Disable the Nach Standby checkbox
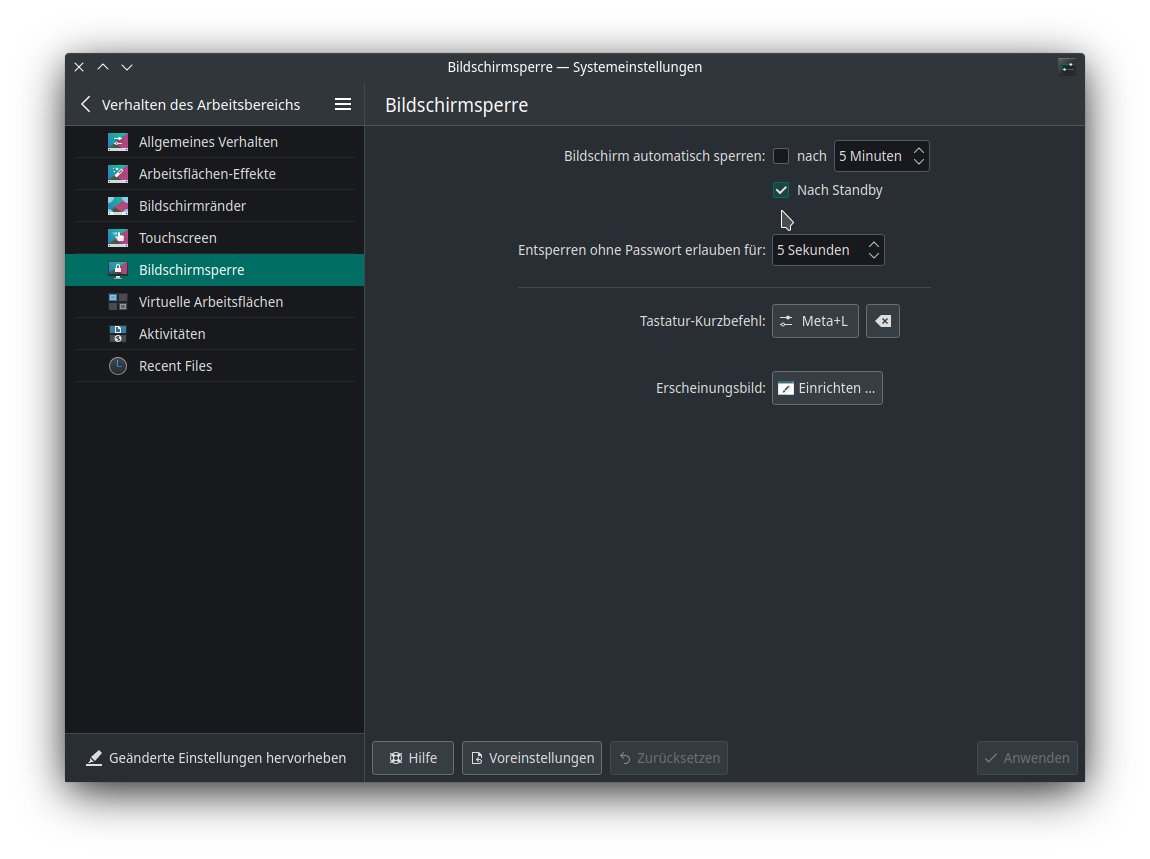 [781, 190]
